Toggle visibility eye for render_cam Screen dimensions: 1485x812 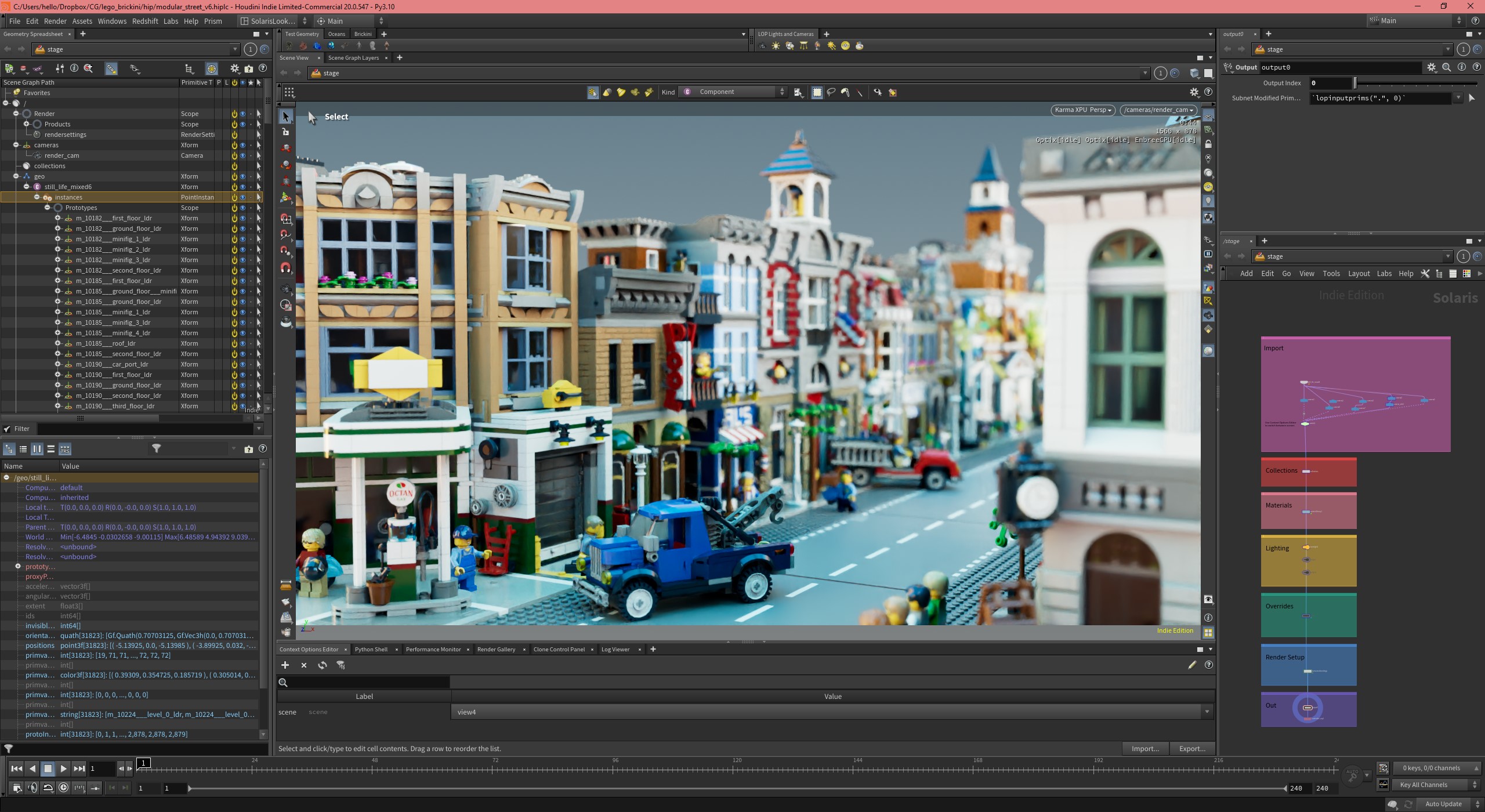242,155
